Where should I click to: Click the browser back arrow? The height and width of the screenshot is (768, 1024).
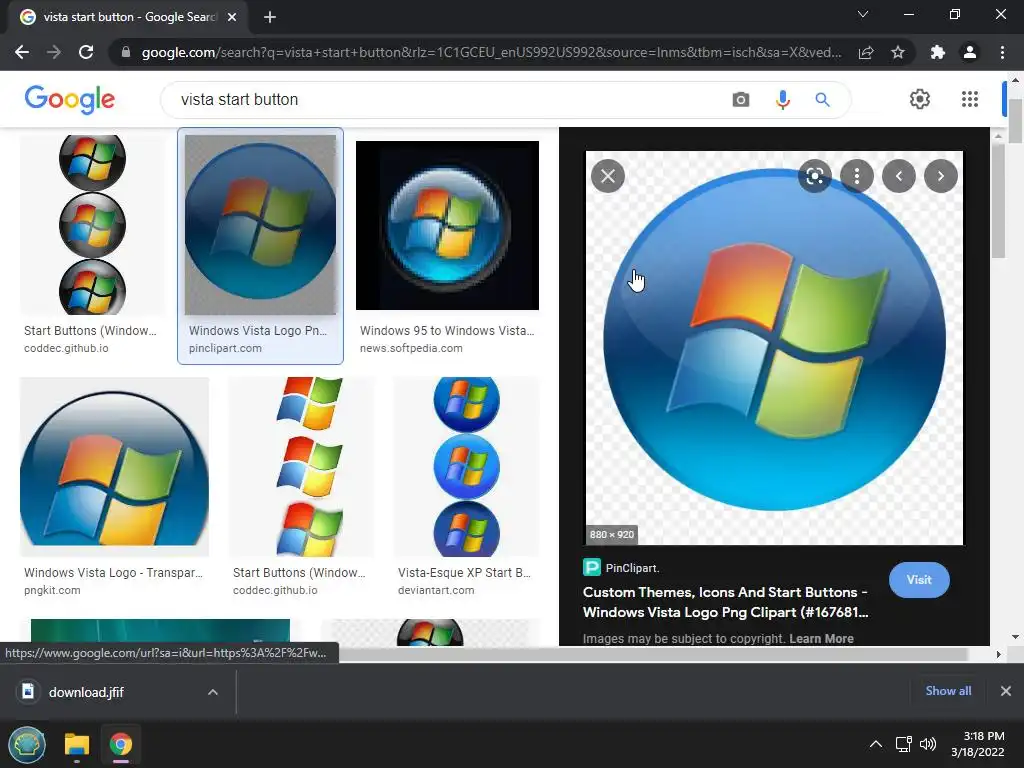[22, 52]
